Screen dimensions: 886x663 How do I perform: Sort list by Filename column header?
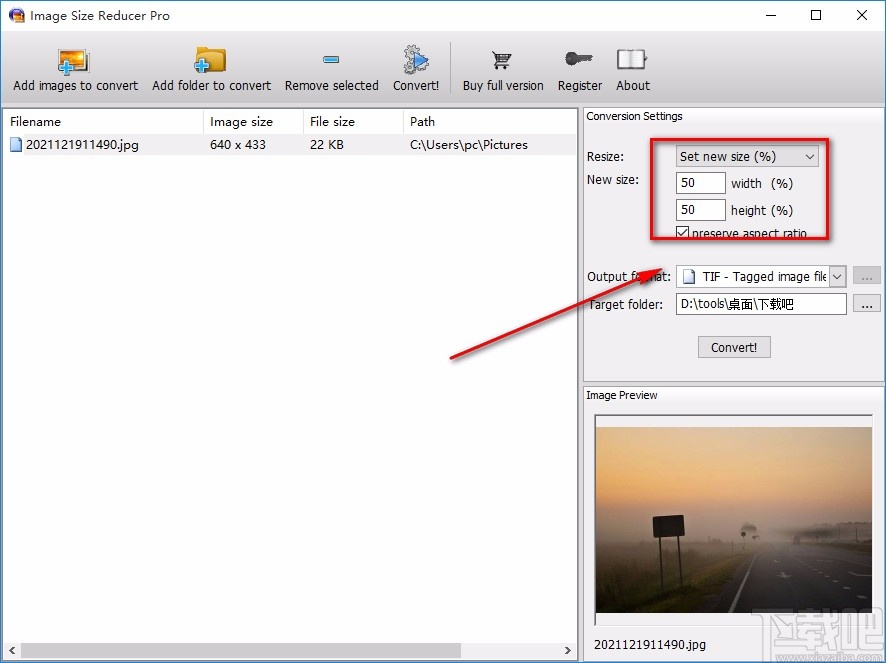pyautogui.click(x=100, y=122)
